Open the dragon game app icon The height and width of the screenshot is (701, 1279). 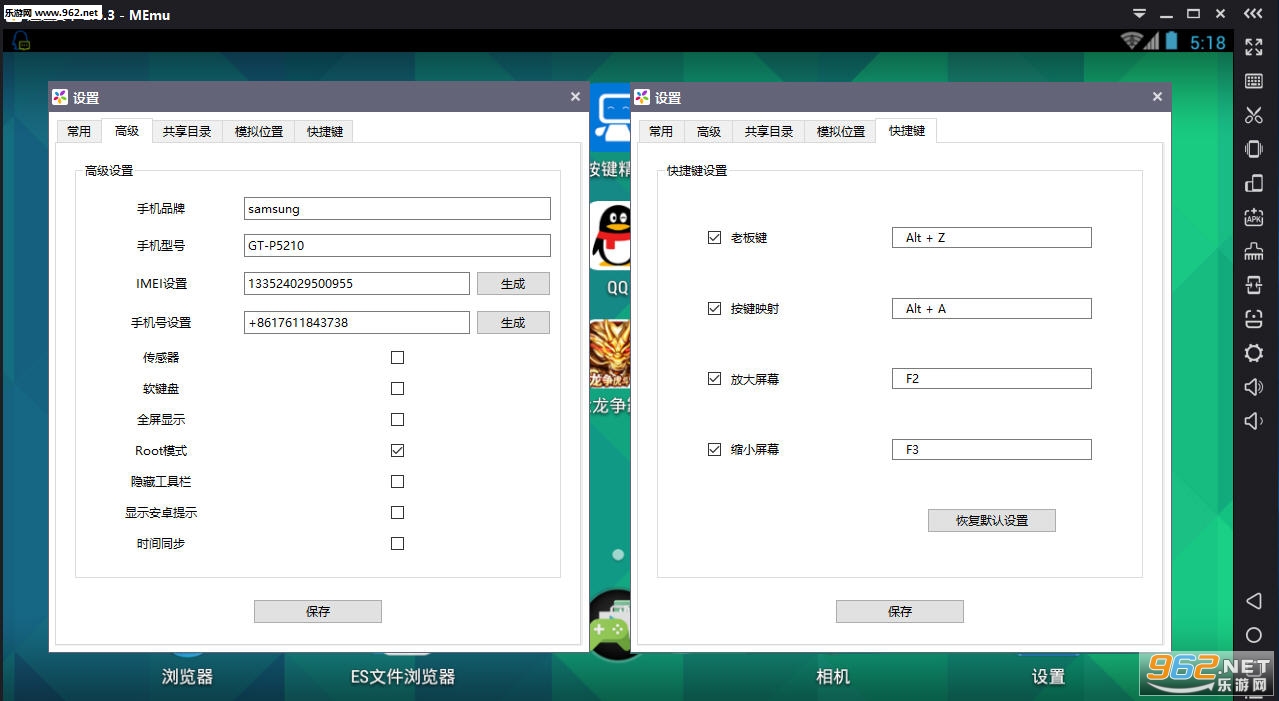pyautogui.click(x=610, y=354)
